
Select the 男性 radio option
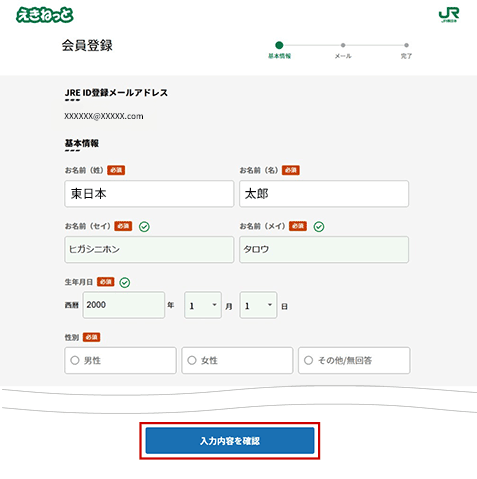(x=120, y=360)
